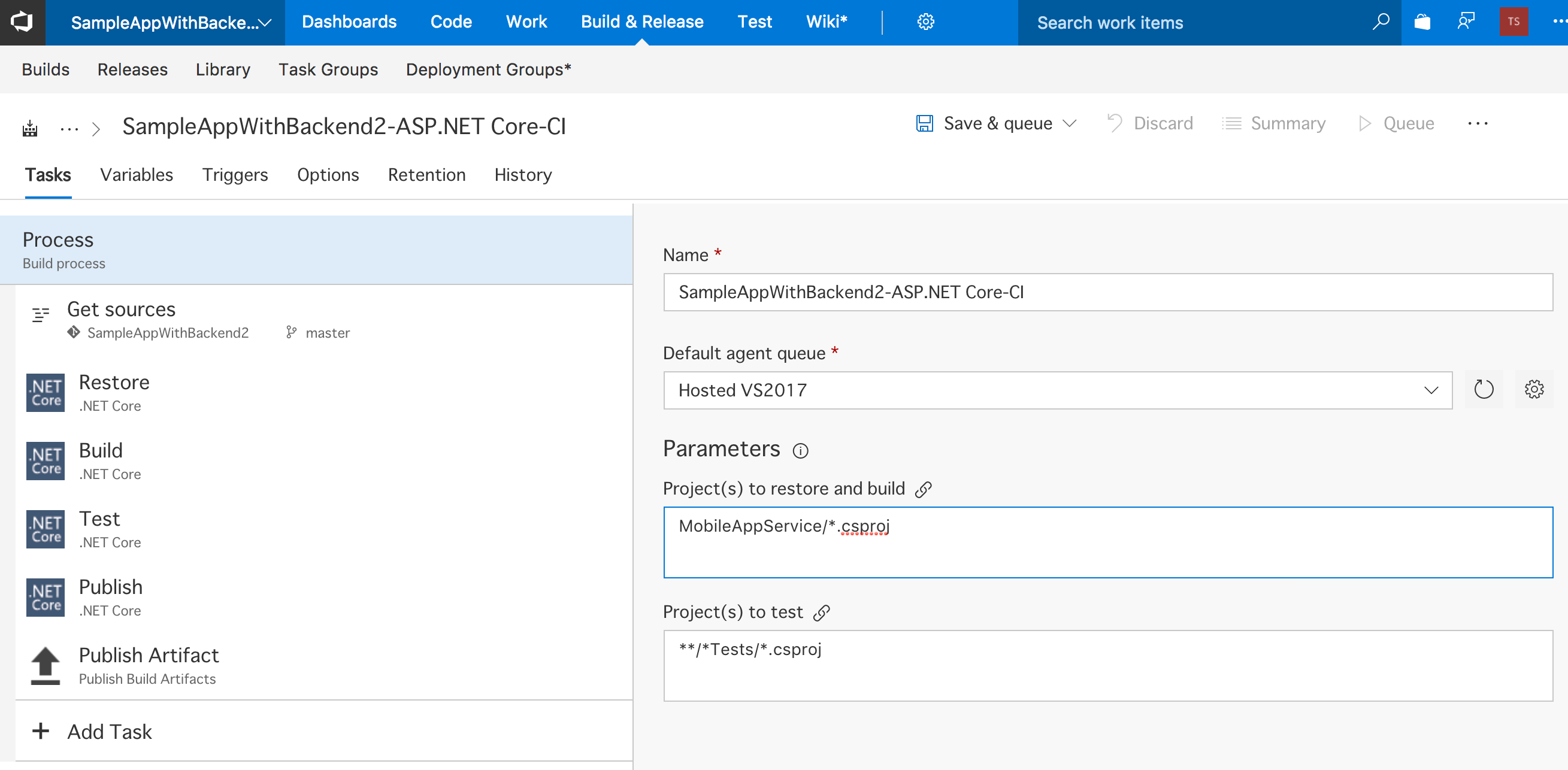This screenshot has height=770, width=1568.
Task: Refresh the agent queue list
Action: coord(1484,390)
